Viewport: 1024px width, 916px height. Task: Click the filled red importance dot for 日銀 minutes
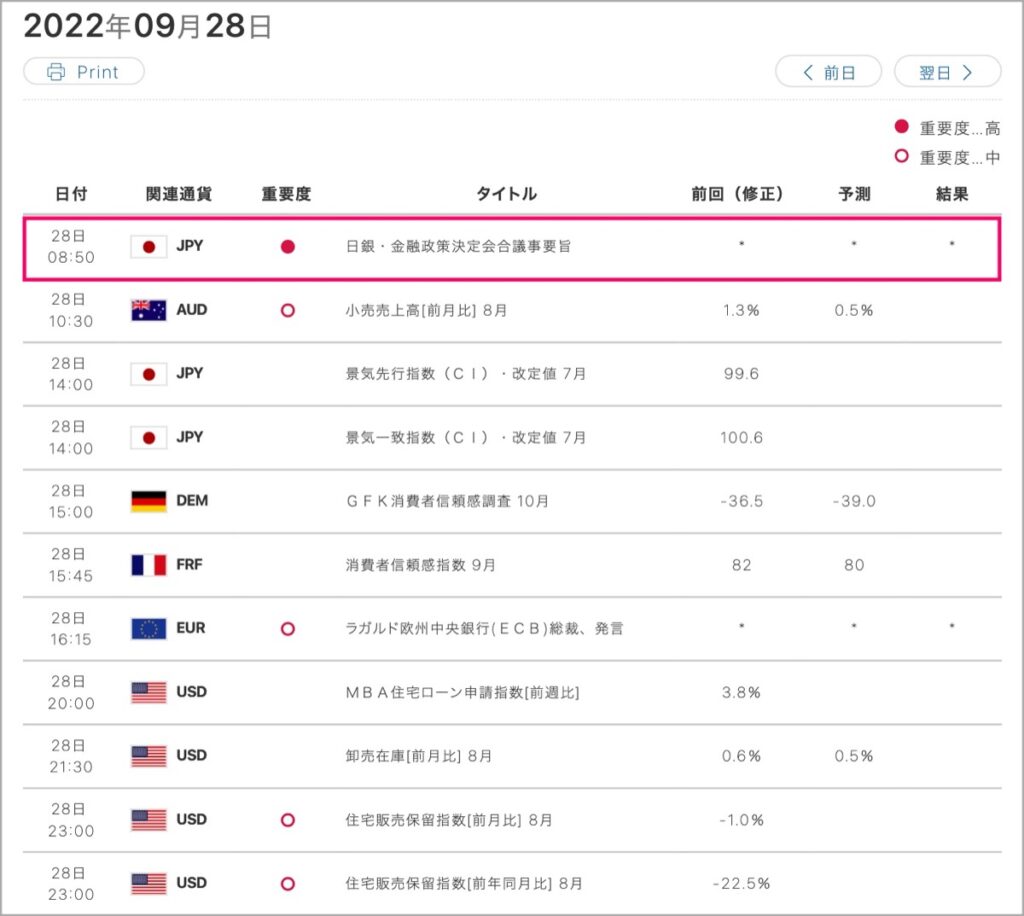(287, 247)
